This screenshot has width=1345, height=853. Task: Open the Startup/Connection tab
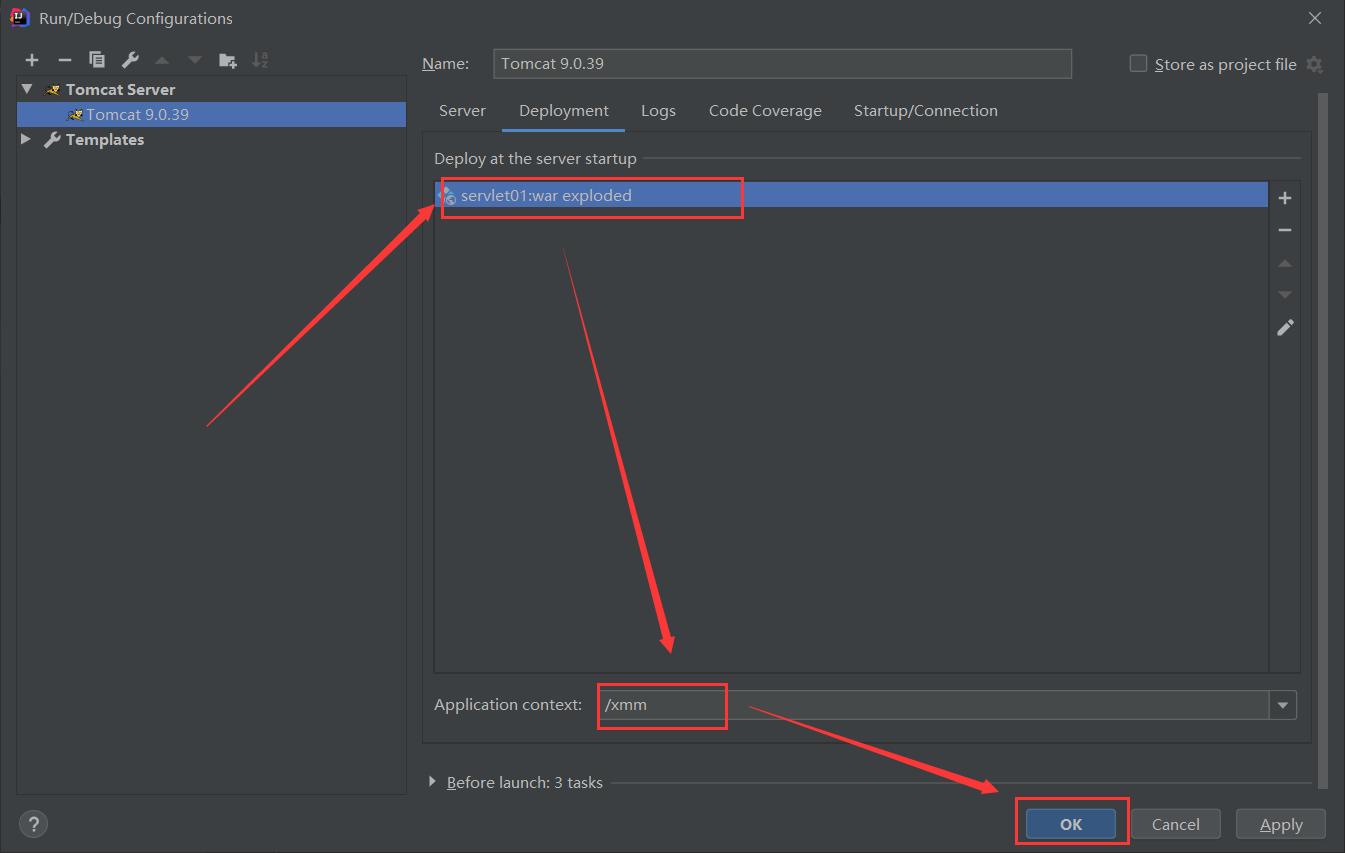click(926, 111)
